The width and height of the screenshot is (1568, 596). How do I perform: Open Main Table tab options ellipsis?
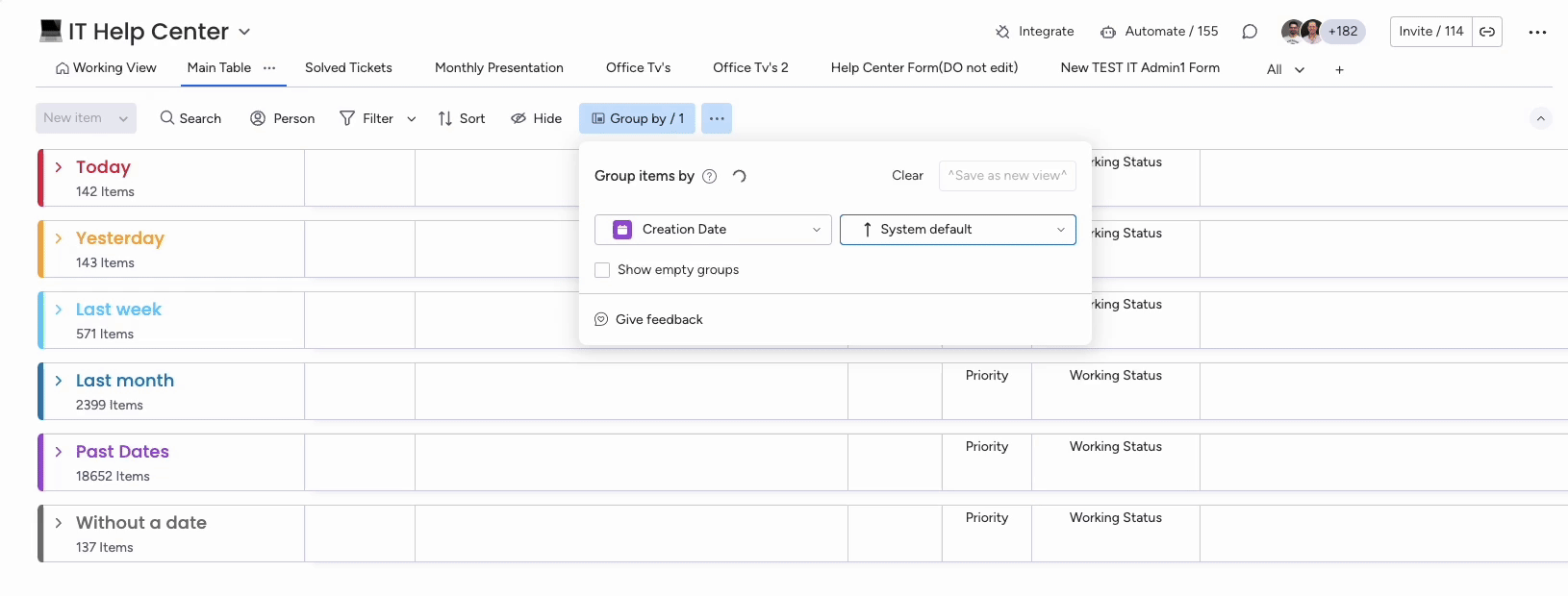click(269, 68)
